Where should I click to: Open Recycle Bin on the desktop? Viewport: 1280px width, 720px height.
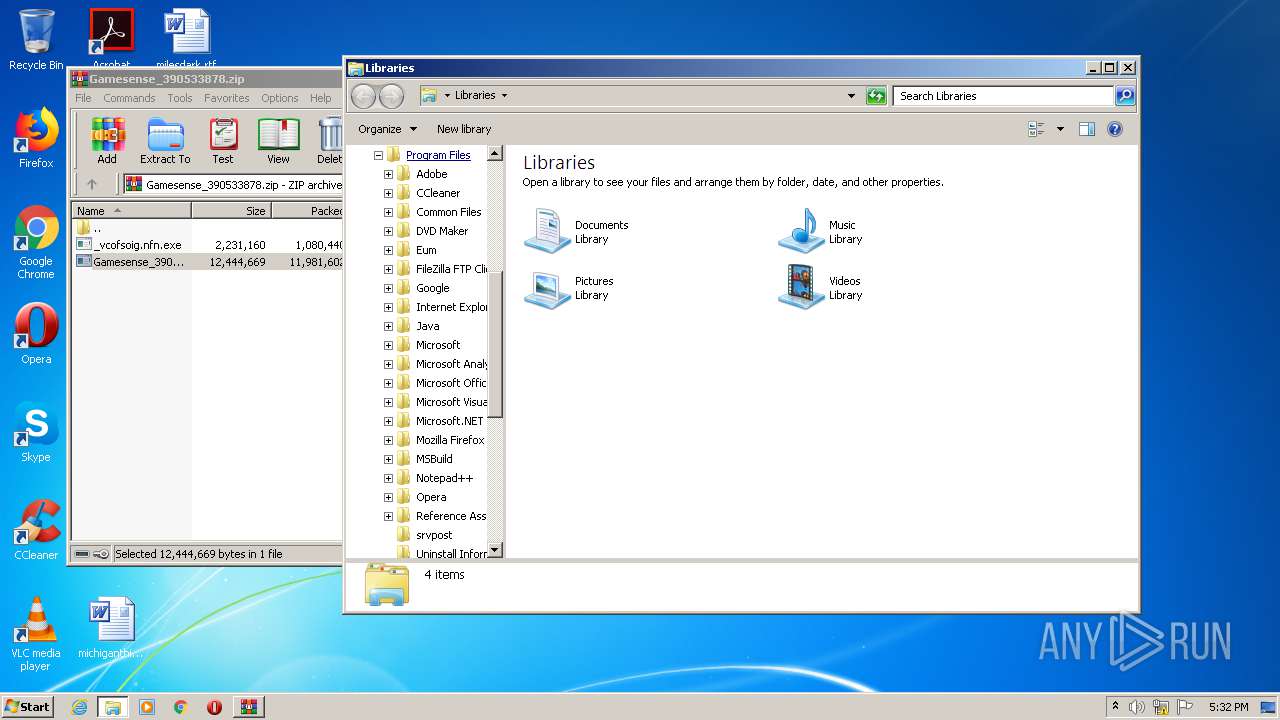pos(36,40)
